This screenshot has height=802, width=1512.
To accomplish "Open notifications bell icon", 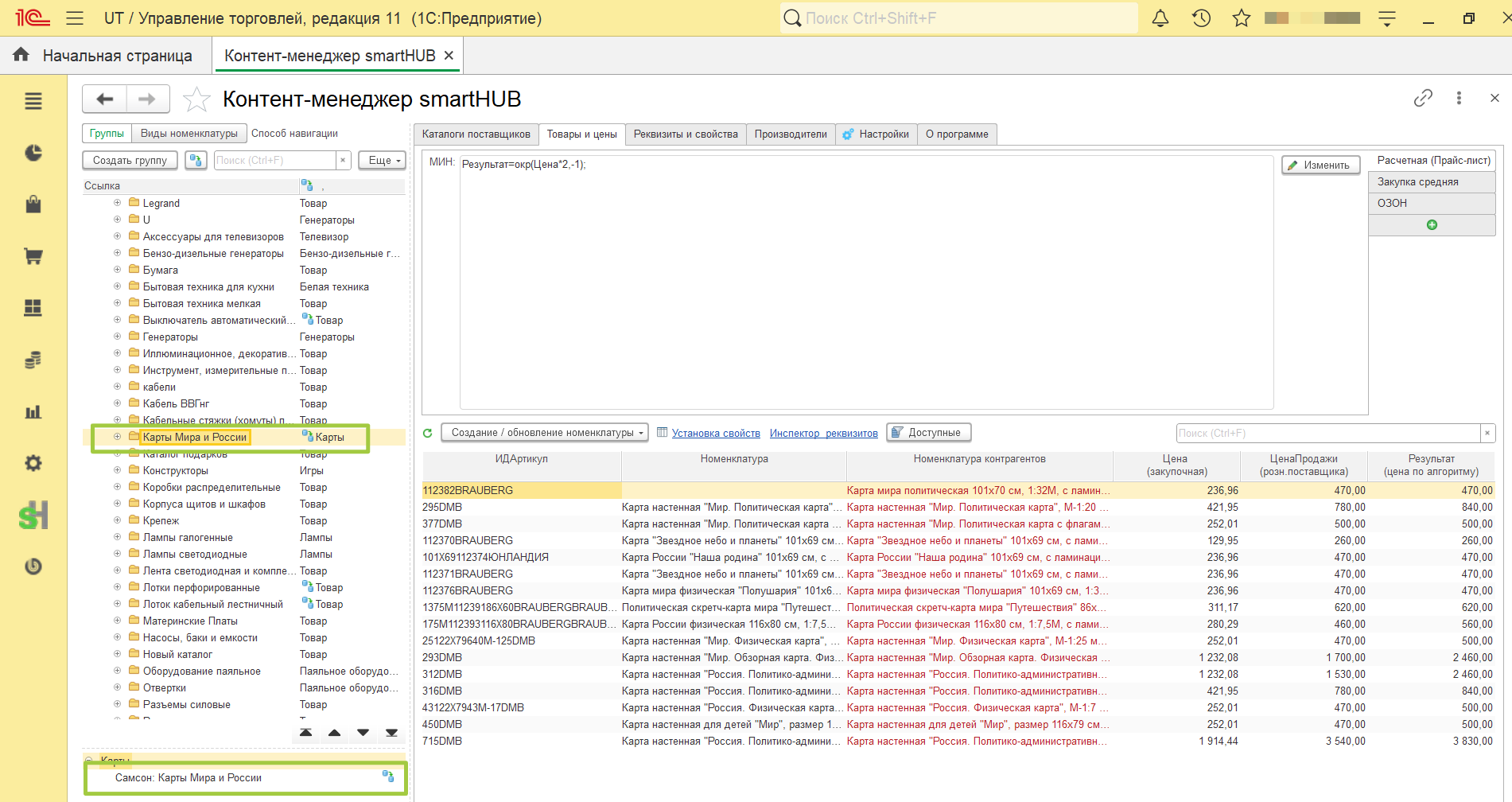I will [x=1160, y=18].
